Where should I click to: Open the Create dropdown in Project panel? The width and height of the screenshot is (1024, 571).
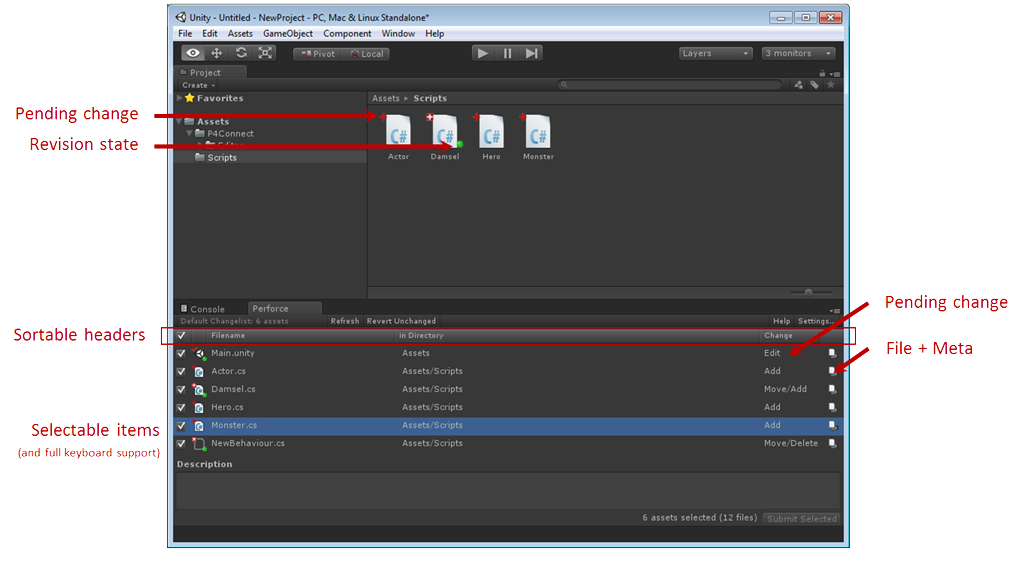pyautogui.click(x=198, y=85)
